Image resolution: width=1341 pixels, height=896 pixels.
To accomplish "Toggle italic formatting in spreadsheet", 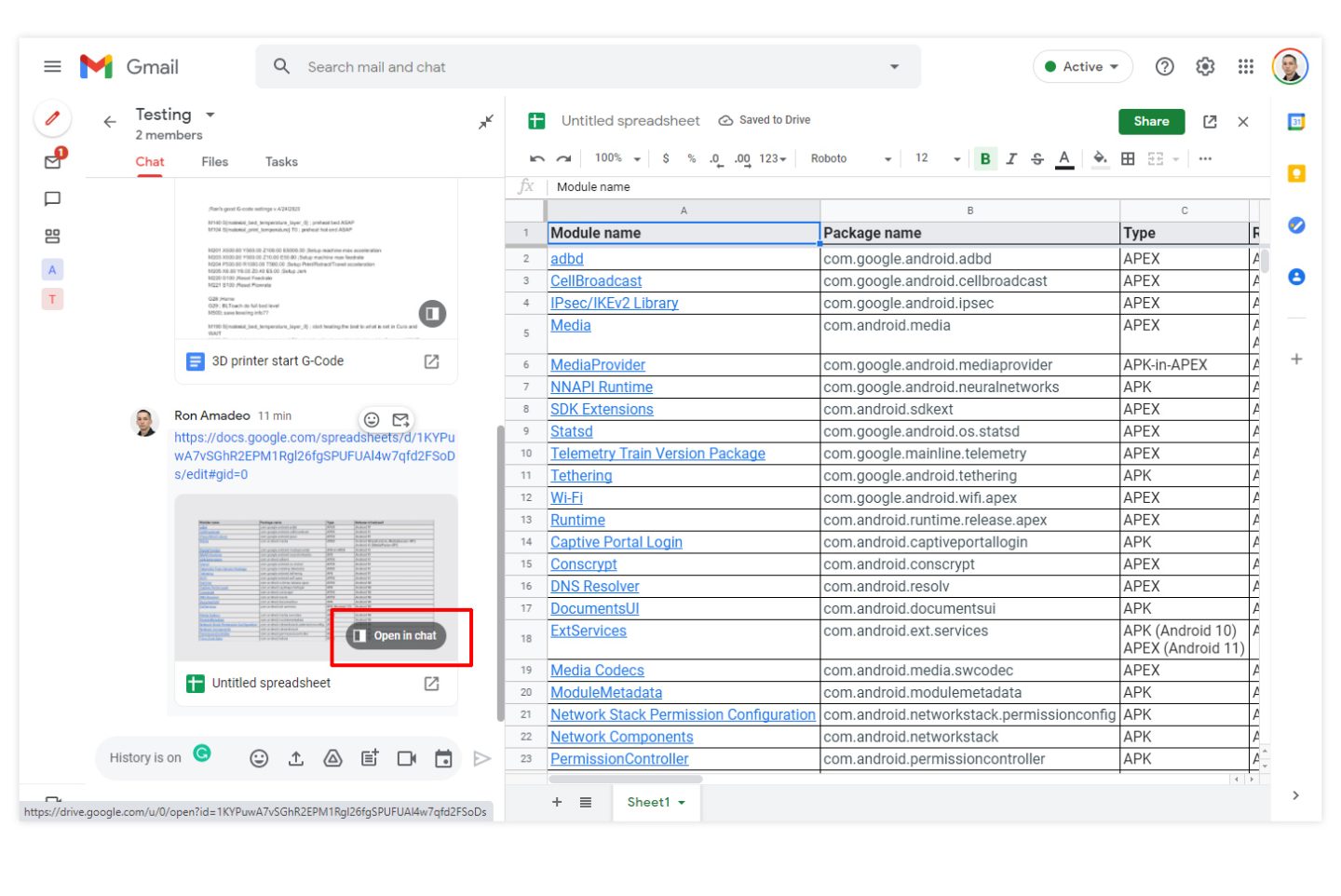I will pos(1011,159).
